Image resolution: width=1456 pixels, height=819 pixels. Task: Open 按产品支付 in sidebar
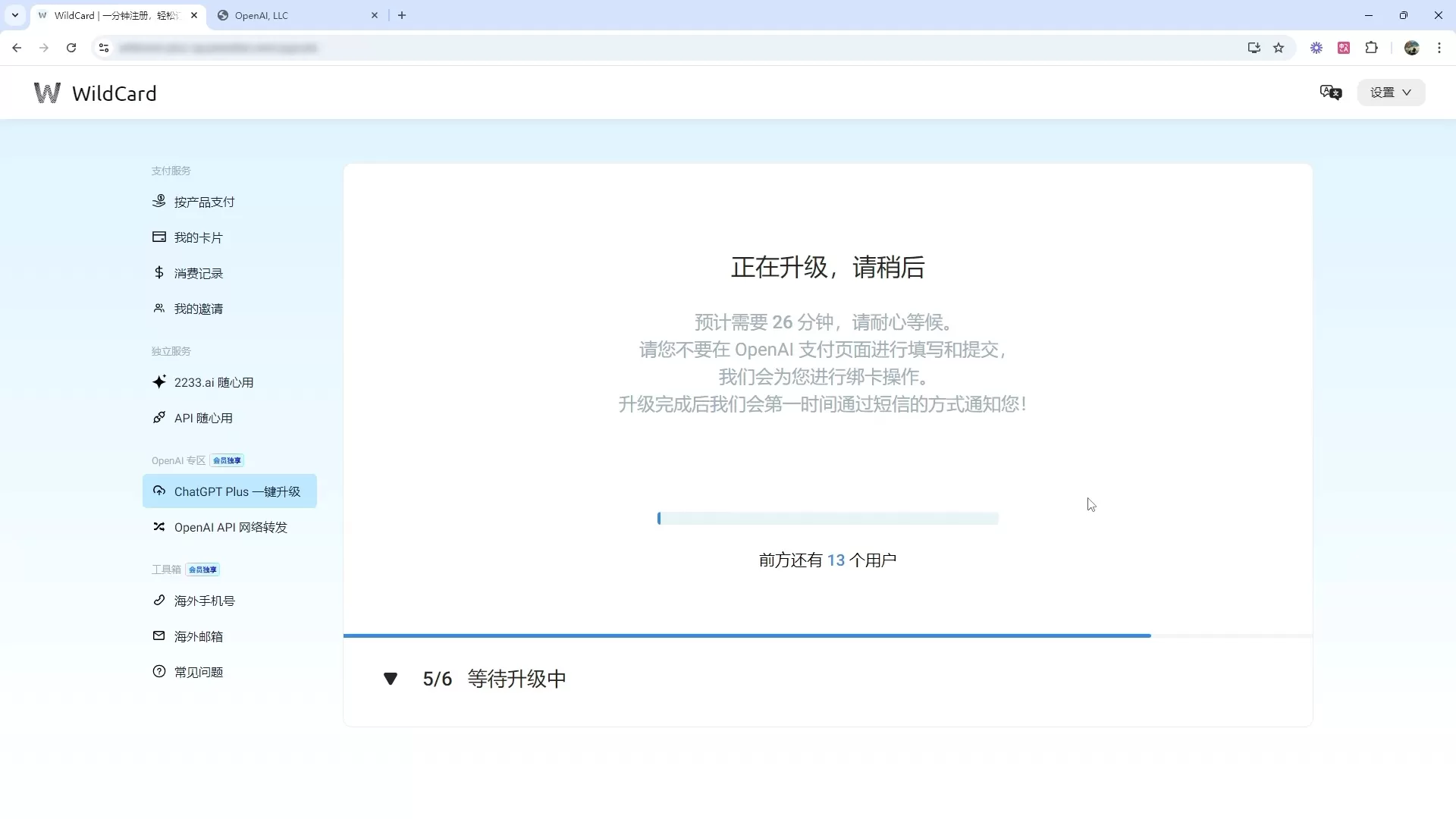(193, 202)
